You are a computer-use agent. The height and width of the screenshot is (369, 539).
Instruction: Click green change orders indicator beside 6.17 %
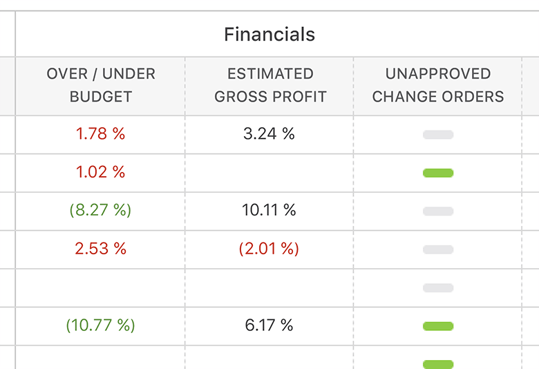[x=438, y=326]
